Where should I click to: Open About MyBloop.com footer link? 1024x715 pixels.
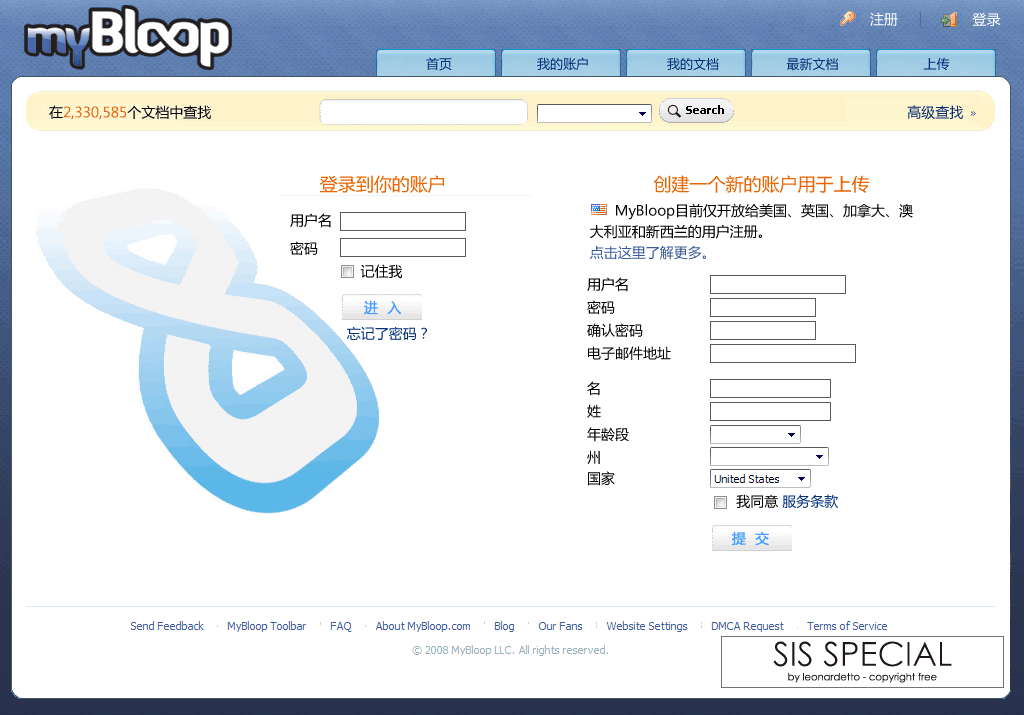[423, 626]
